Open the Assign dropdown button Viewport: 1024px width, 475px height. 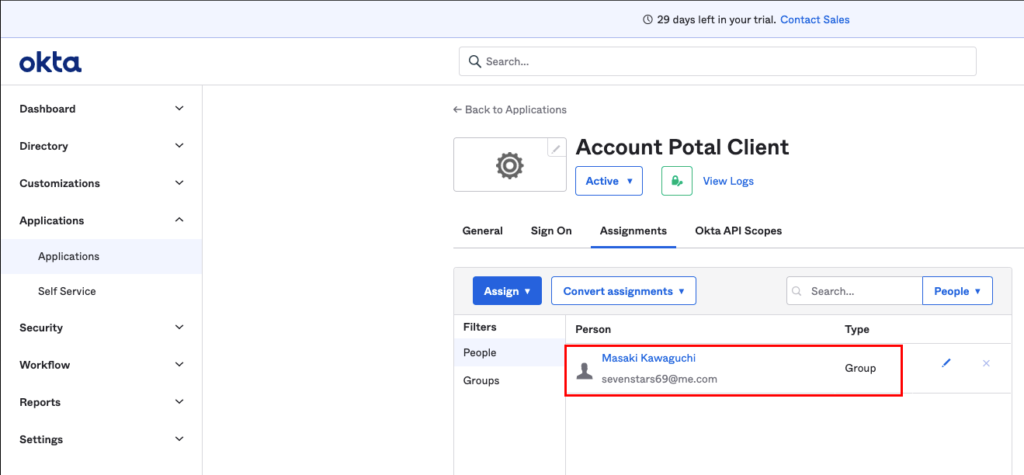506,291
